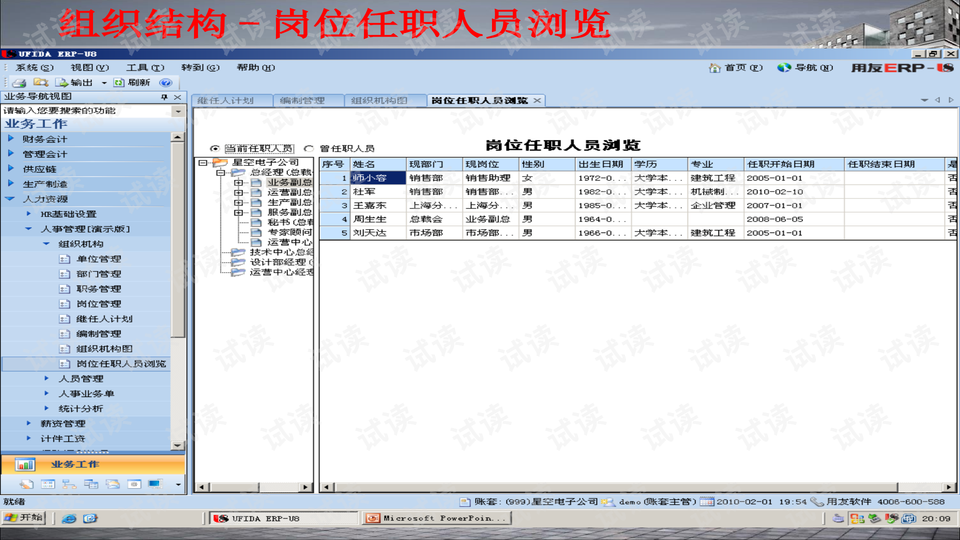This screenshot has height=540, width=960.
Task: Expand the 人员管理 node
Action: 47,378
